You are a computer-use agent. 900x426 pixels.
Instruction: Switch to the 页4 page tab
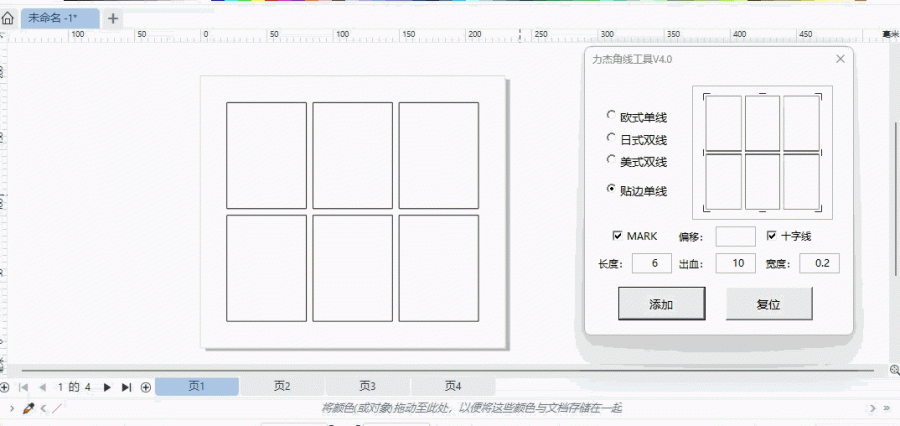pos(453,386)
